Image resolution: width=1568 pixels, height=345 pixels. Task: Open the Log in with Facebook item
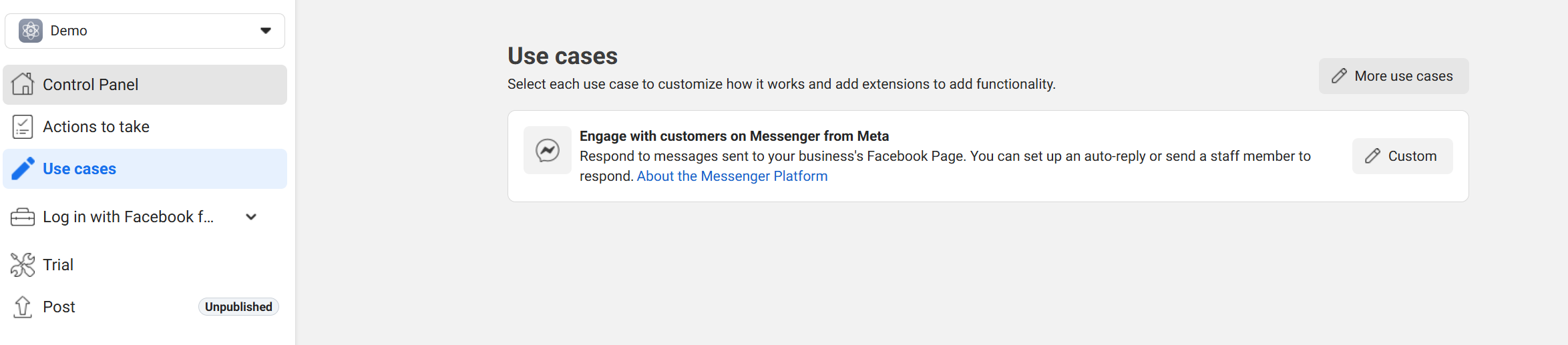[x=128, y=217]
